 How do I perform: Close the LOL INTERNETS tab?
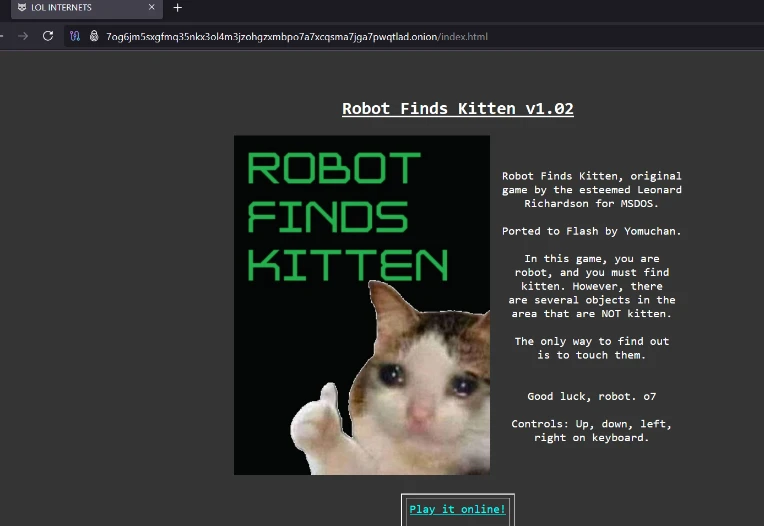click(152, 7)
